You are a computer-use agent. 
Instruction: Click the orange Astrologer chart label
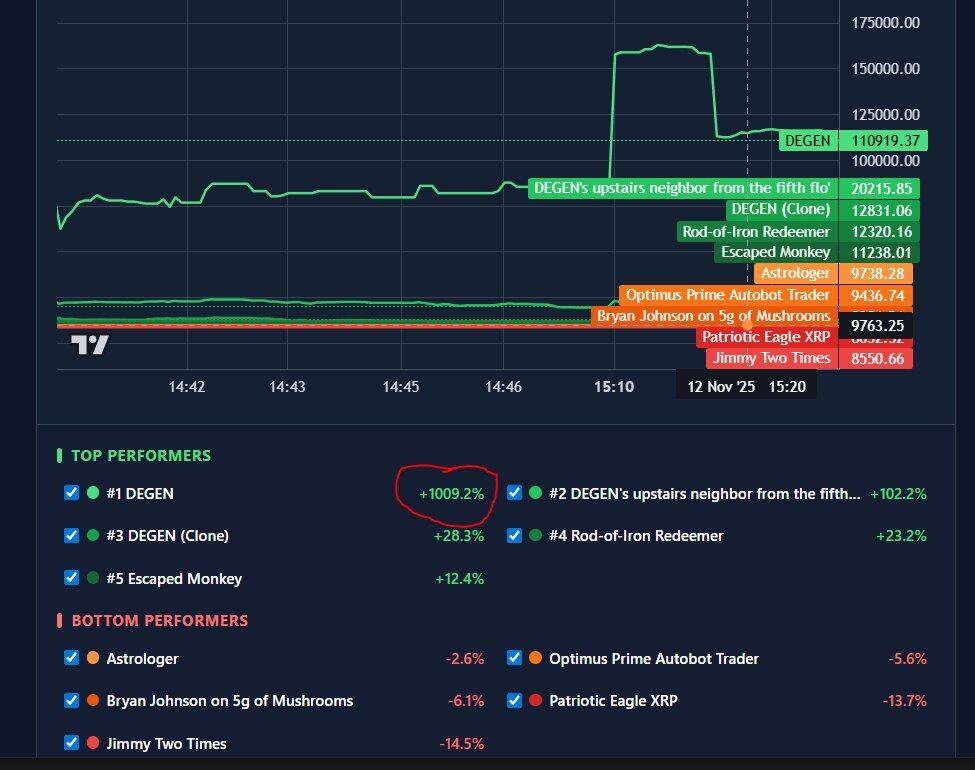795,273
